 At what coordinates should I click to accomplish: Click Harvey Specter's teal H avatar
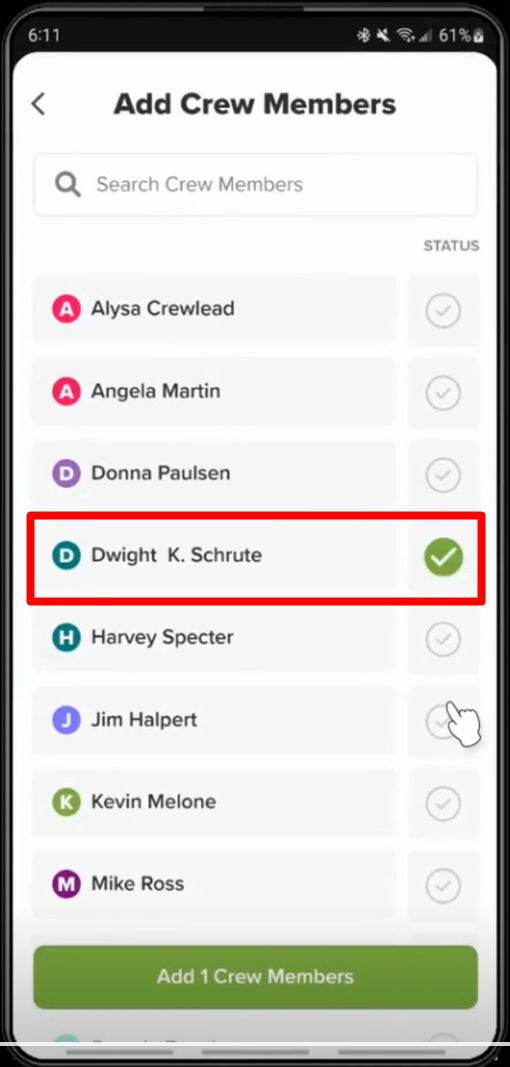point(66,638)
